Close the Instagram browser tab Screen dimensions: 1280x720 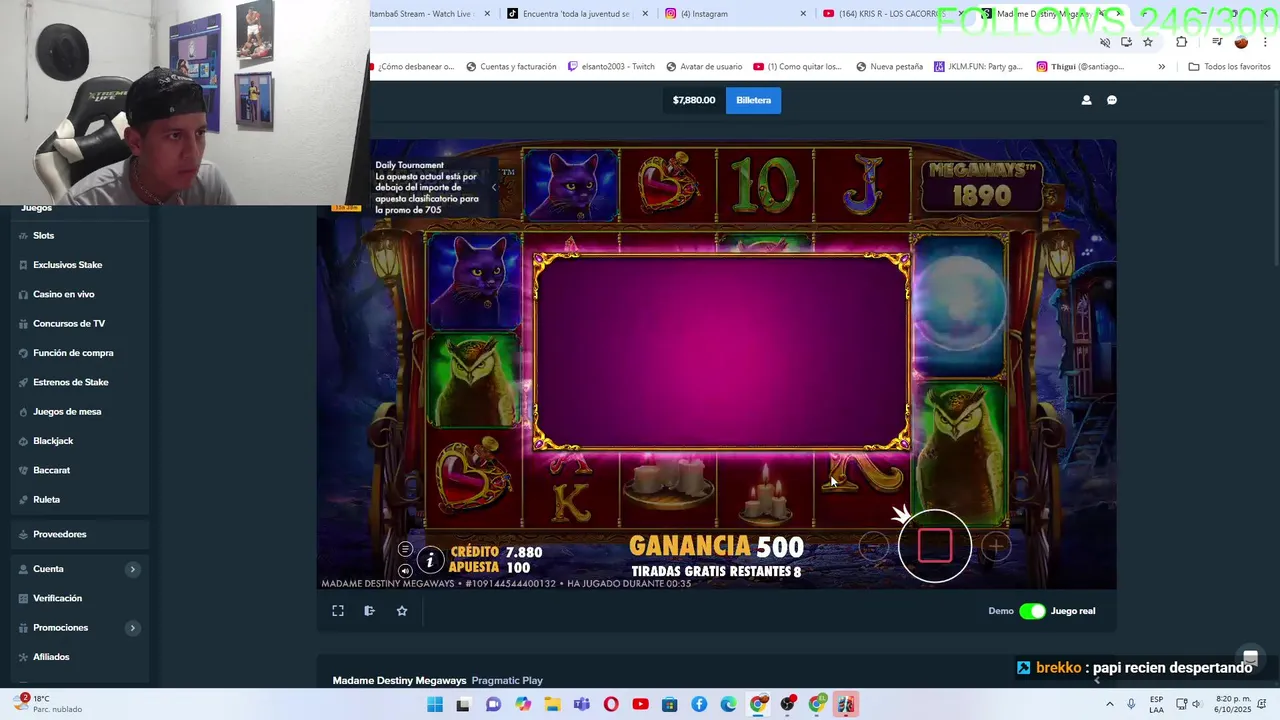pos(803,13)
